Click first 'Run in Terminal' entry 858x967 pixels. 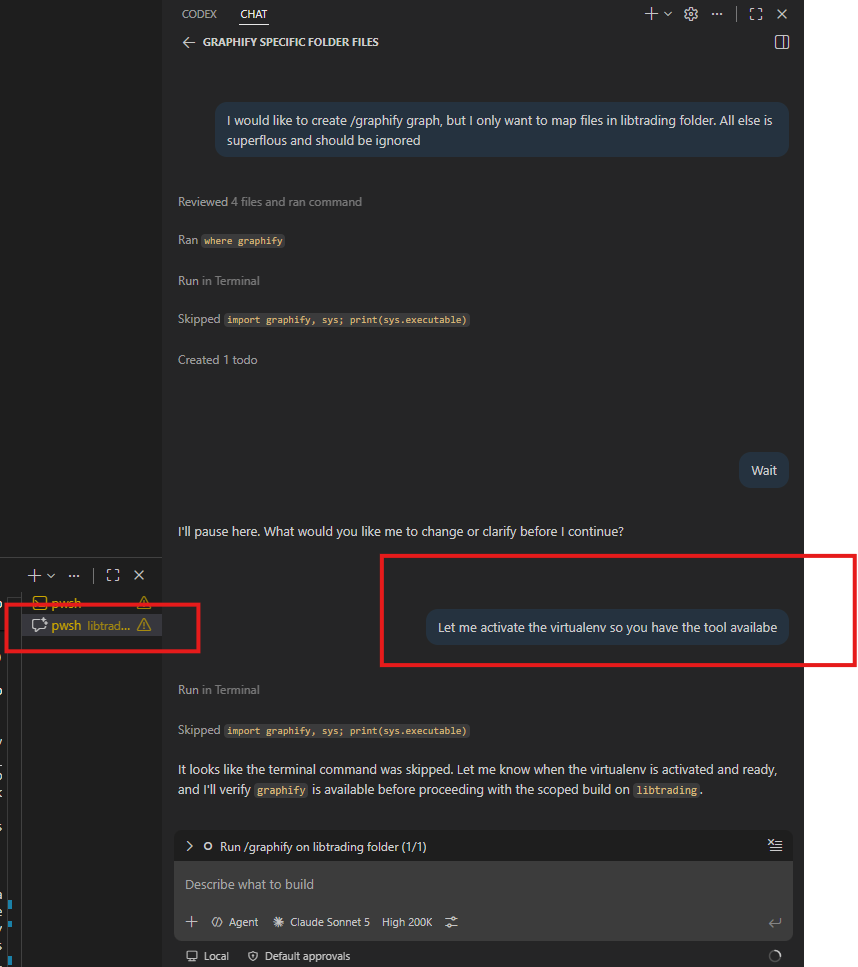[218, 281]
